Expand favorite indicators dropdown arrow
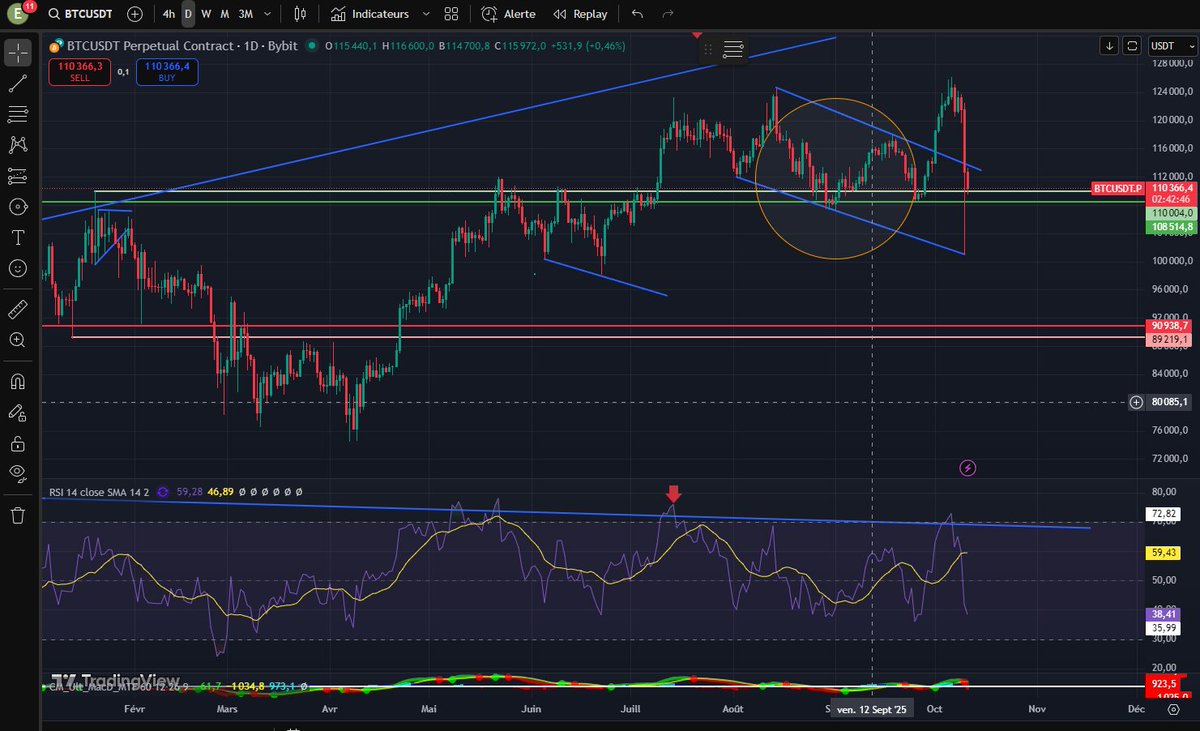The image size is (1200, 731). pyautogui.click(x=427, y=15)
